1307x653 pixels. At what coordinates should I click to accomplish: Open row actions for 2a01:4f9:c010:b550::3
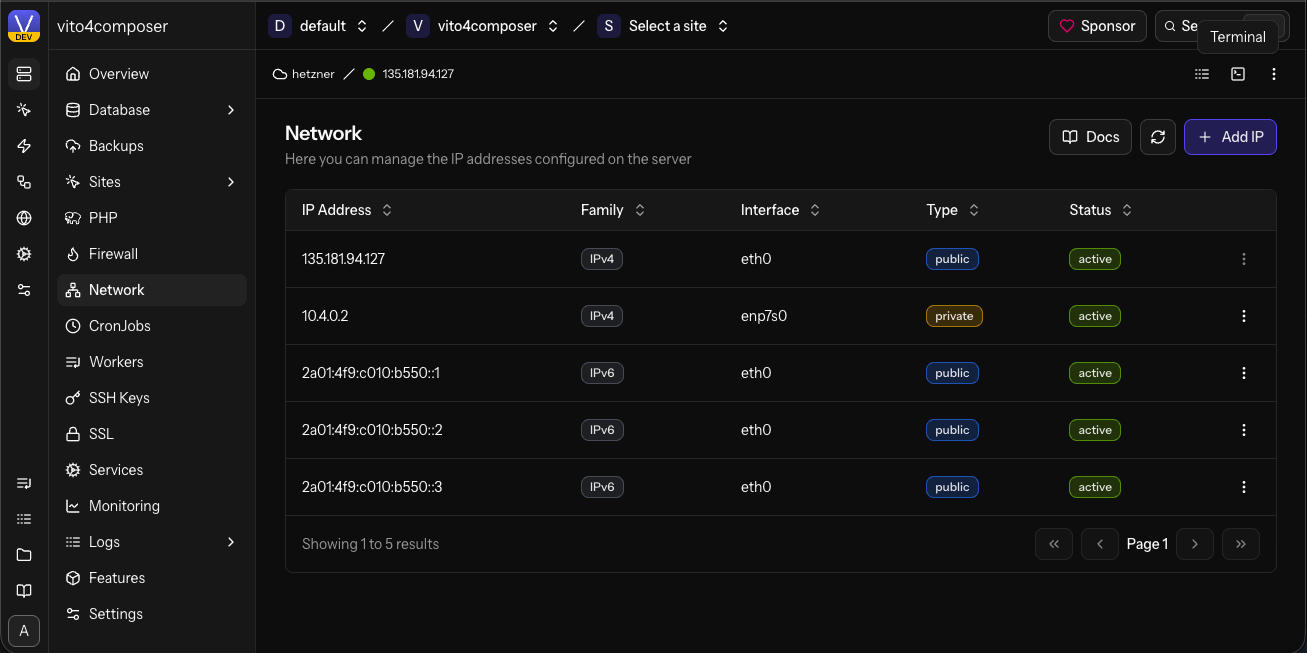[x=1244, y=487]
